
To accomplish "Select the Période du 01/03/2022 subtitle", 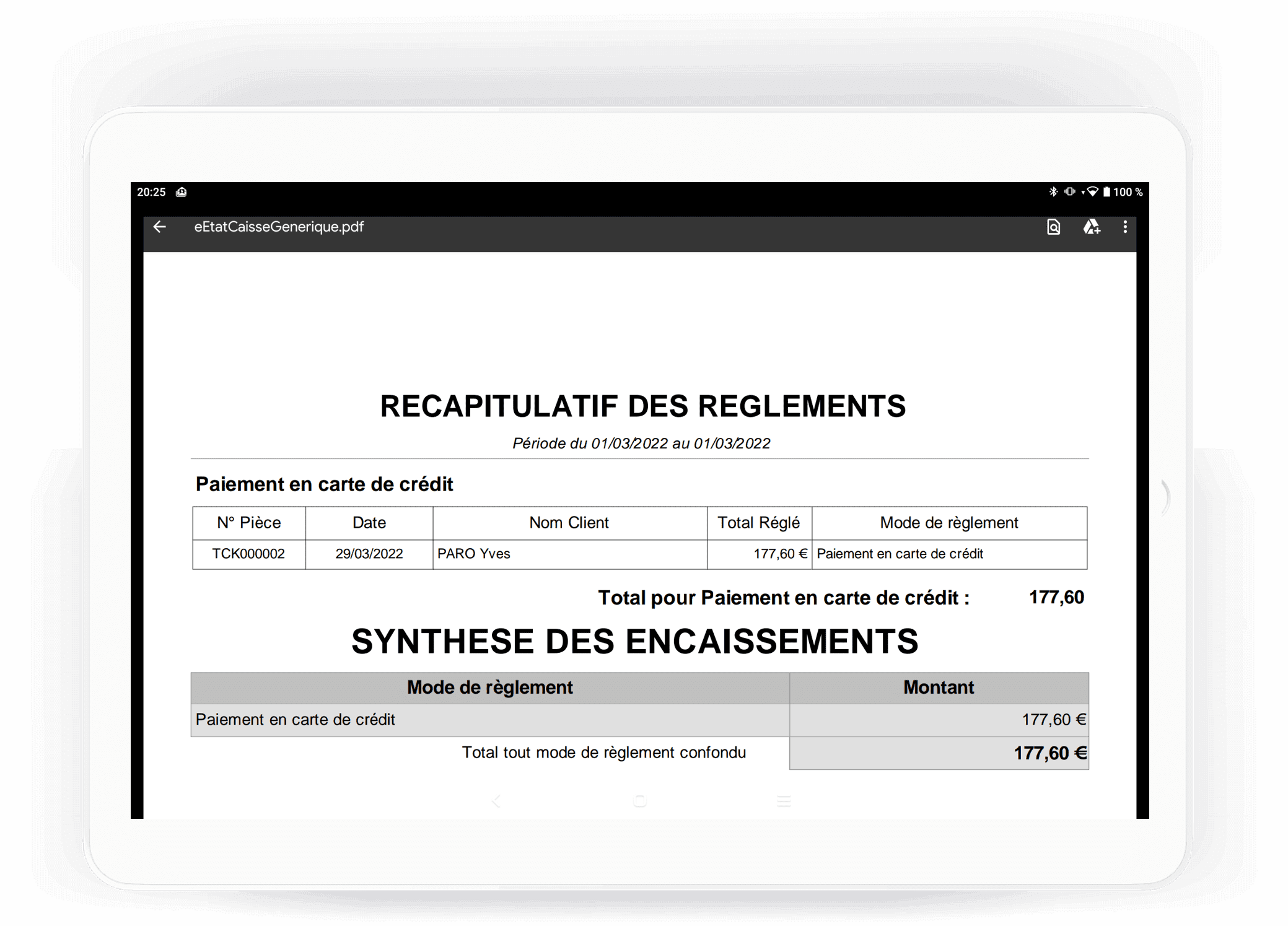I will (641, 443).
